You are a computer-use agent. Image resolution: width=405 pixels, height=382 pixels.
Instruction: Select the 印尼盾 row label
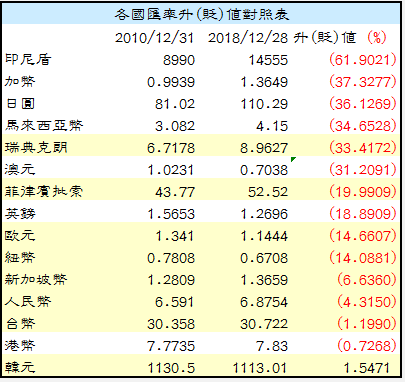coord(28,59)
